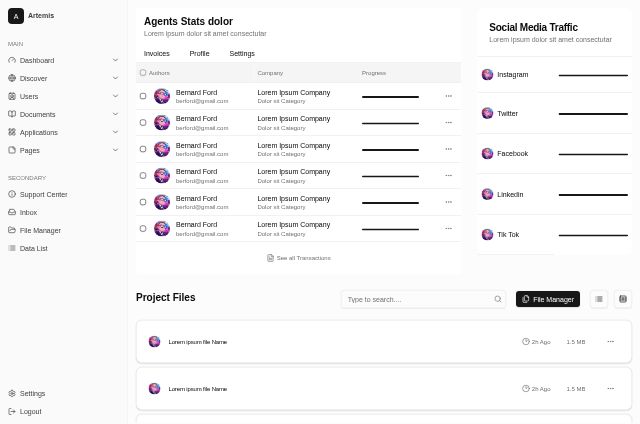This screenshot has height=424, width=640.
Task: Open Support Center in secondary menu
Action: coord(43,194)
